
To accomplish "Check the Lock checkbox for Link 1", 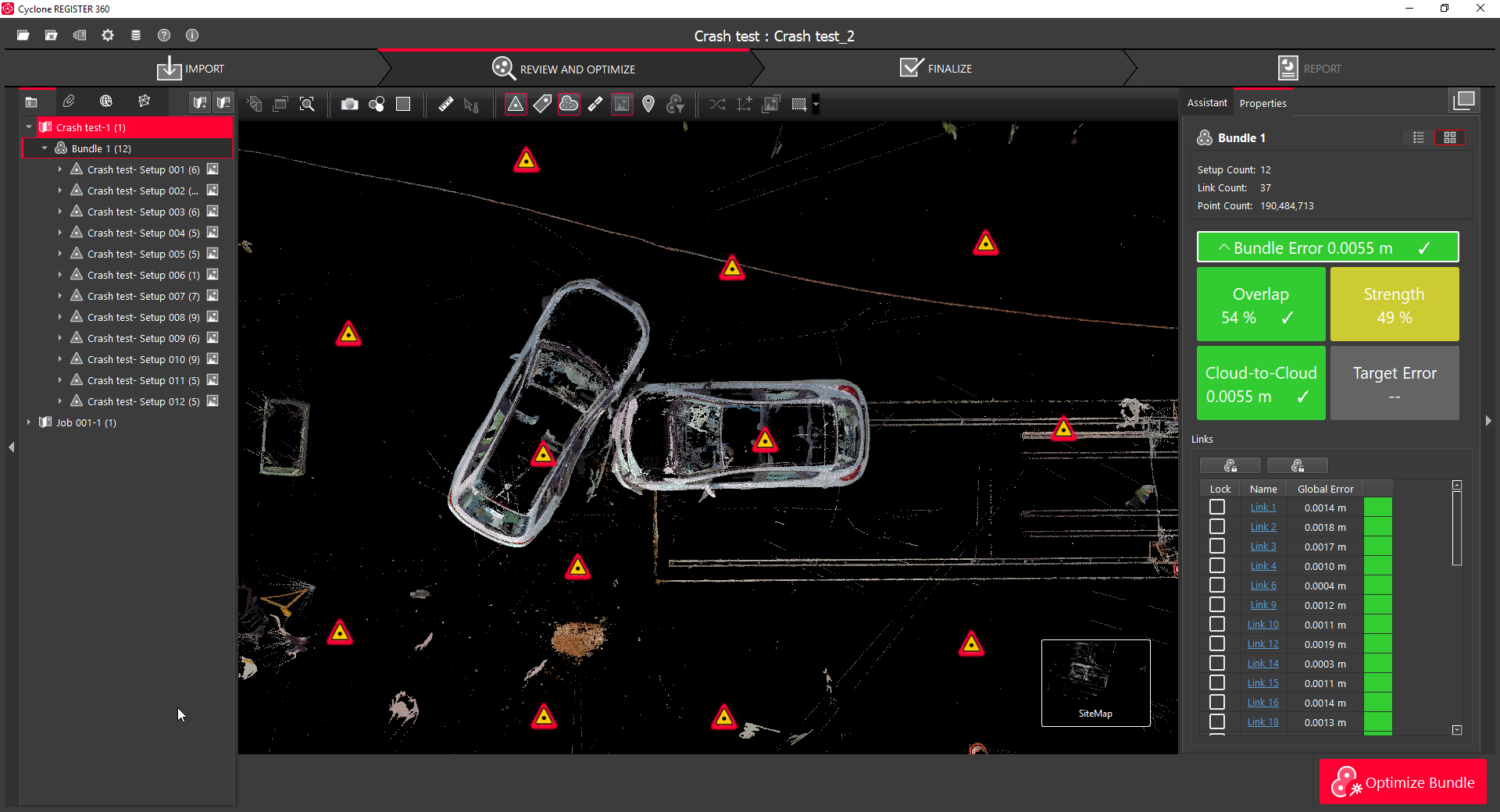I will (1218, 507).
